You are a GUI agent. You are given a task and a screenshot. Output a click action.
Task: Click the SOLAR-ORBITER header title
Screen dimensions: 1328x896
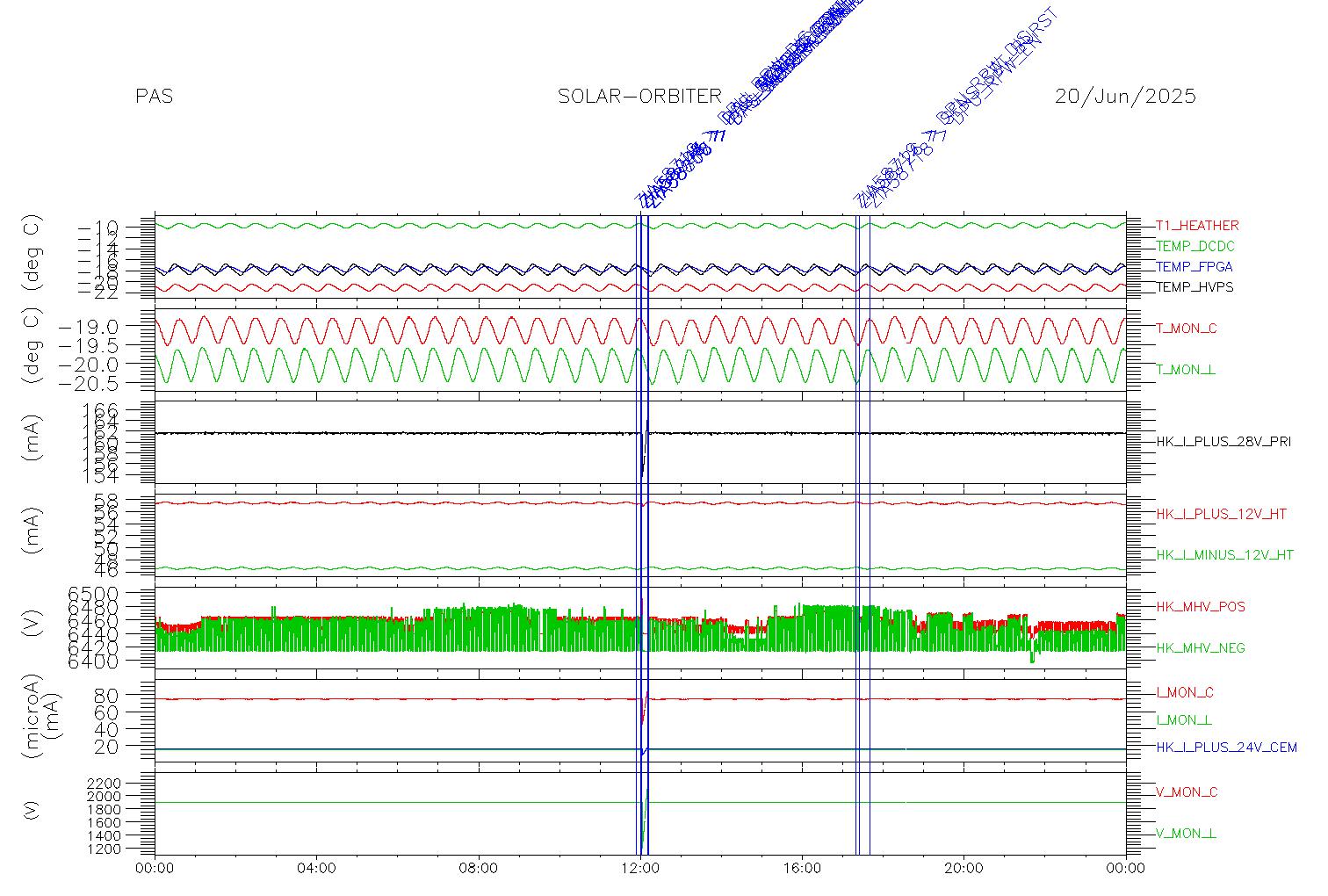pyautogui.click(x=639, y=97)
